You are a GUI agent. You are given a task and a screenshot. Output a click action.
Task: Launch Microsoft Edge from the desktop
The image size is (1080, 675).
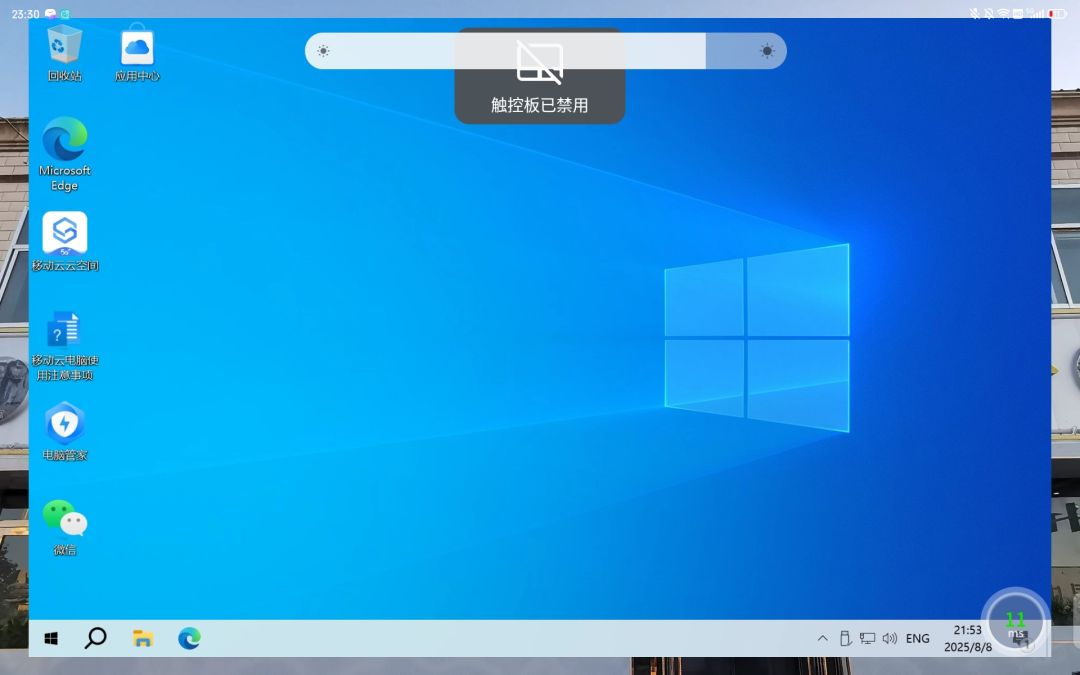point(65,154)
